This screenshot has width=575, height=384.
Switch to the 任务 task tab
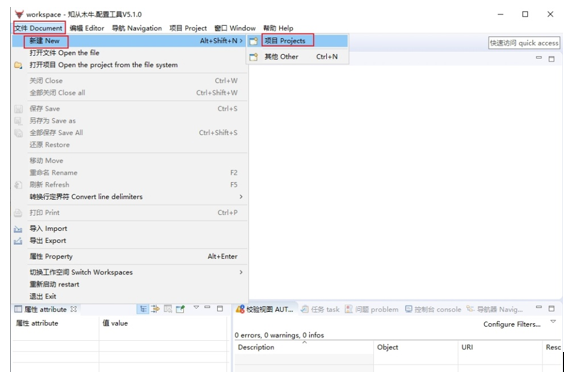coord(320,310)
